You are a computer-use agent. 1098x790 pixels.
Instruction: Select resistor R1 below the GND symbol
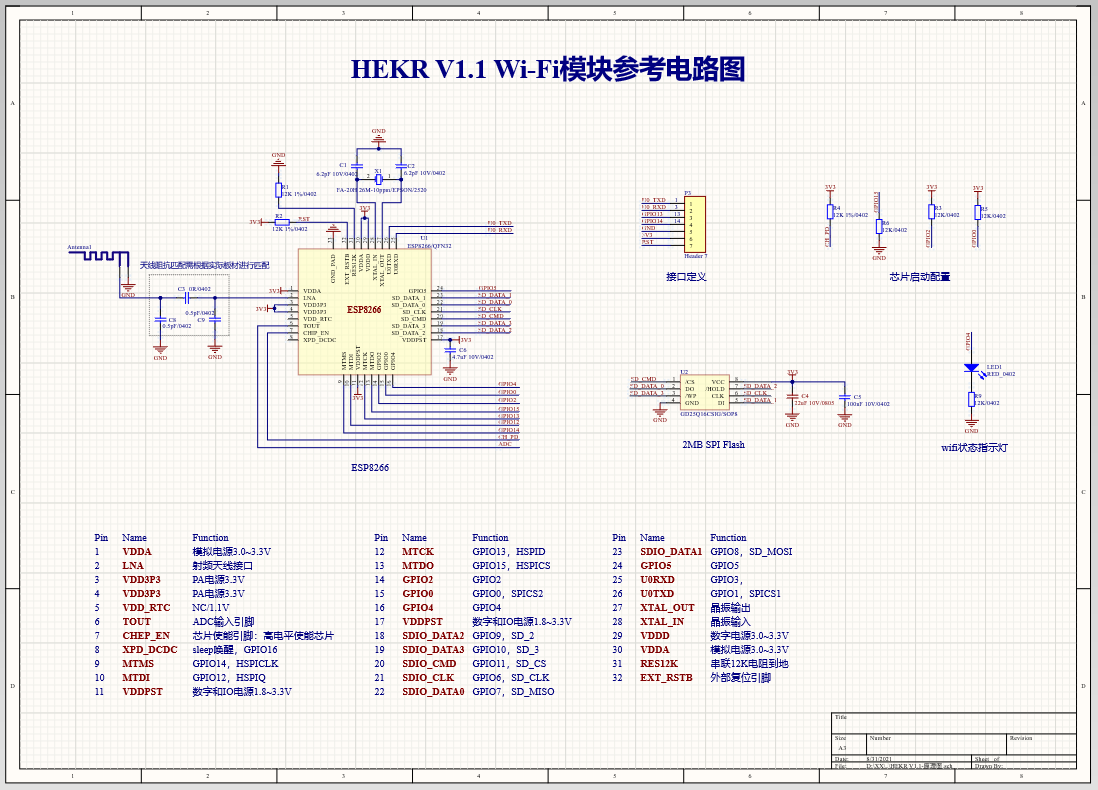coord(278,190)
